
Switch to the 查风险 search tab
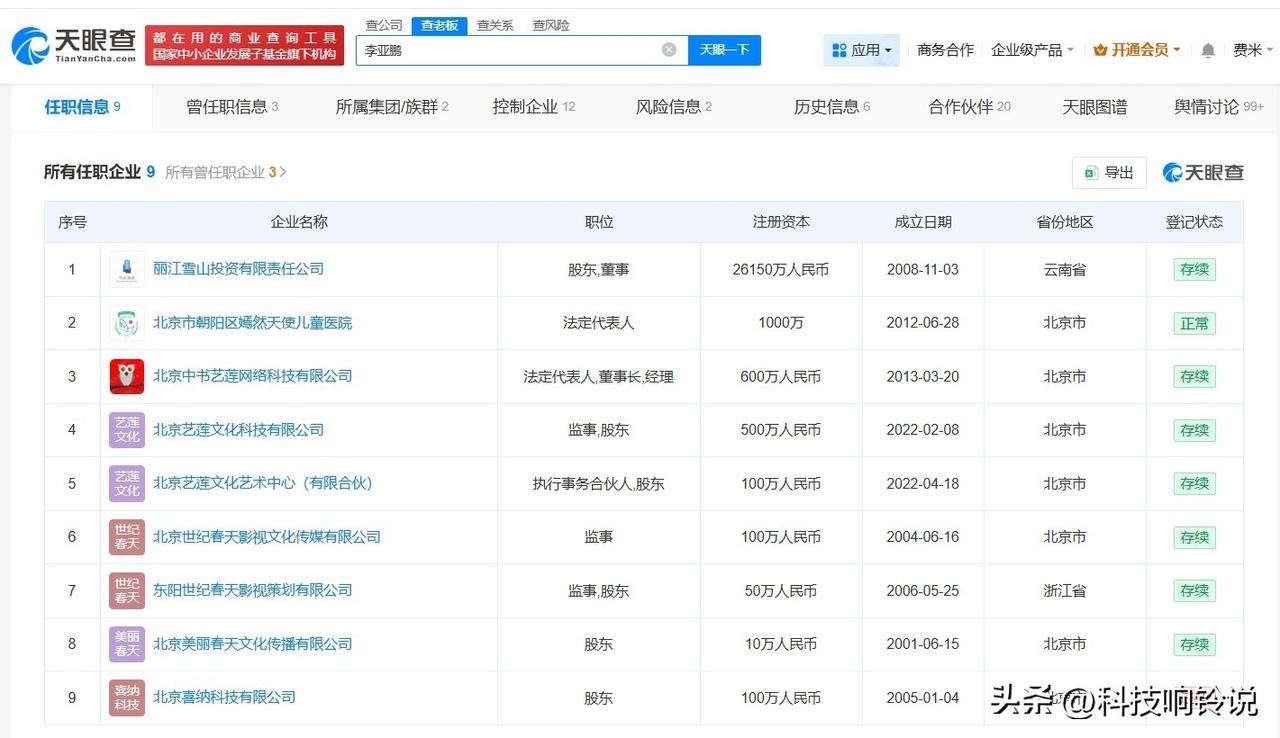pyautogui.click(x=550, y=25)
